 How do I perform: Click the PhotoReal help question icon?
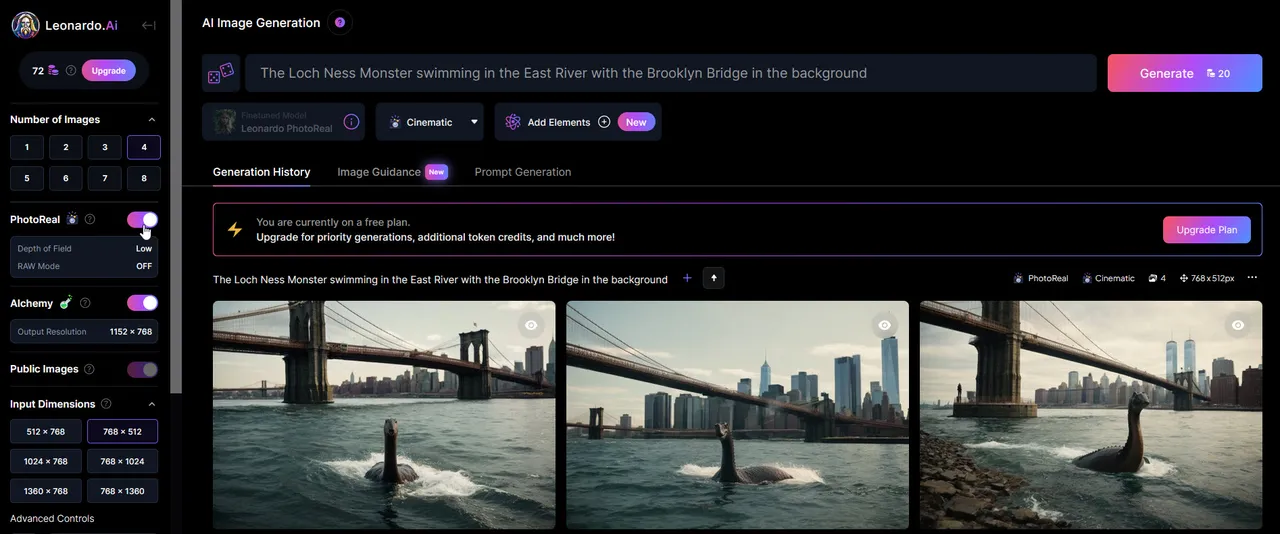pyautogui.click(x=90, y=219)
